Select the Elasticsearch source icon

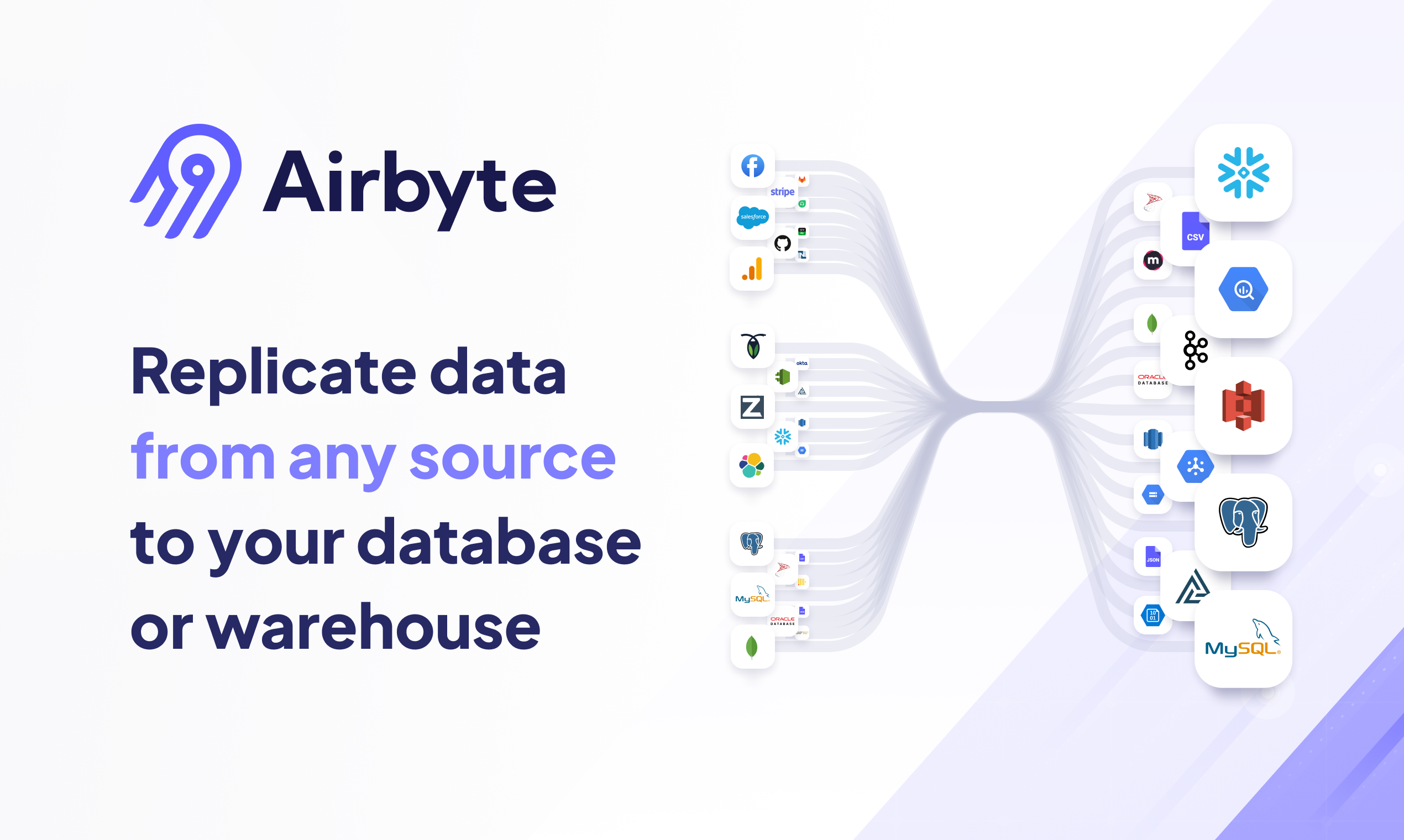click(752, 466)
